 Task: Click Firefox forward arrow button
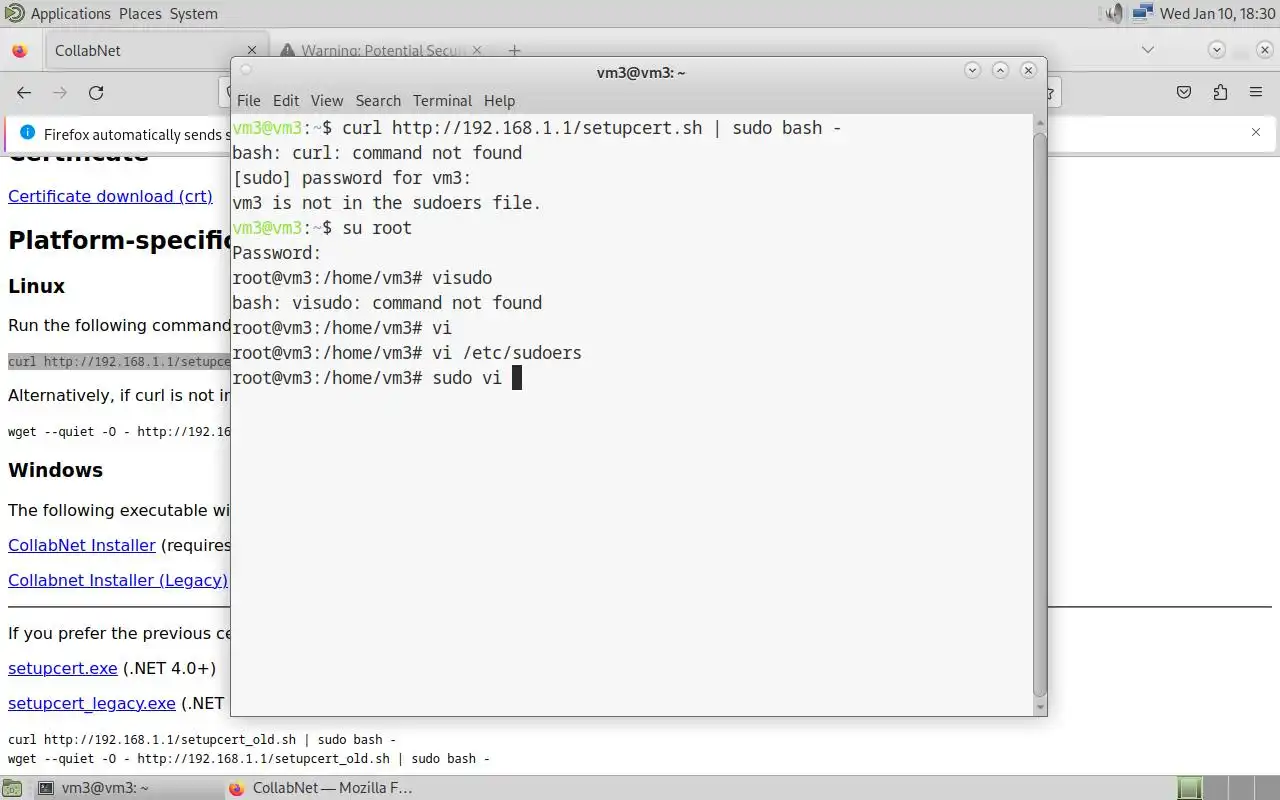coord(60,92)
